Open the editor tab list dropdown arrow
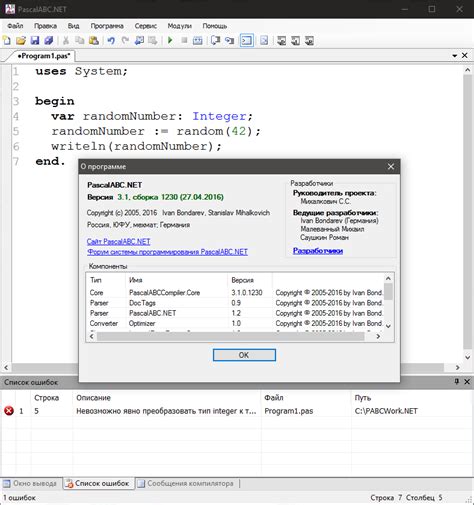This screenshot has height=505, width=474. click(x=454, y=56)
